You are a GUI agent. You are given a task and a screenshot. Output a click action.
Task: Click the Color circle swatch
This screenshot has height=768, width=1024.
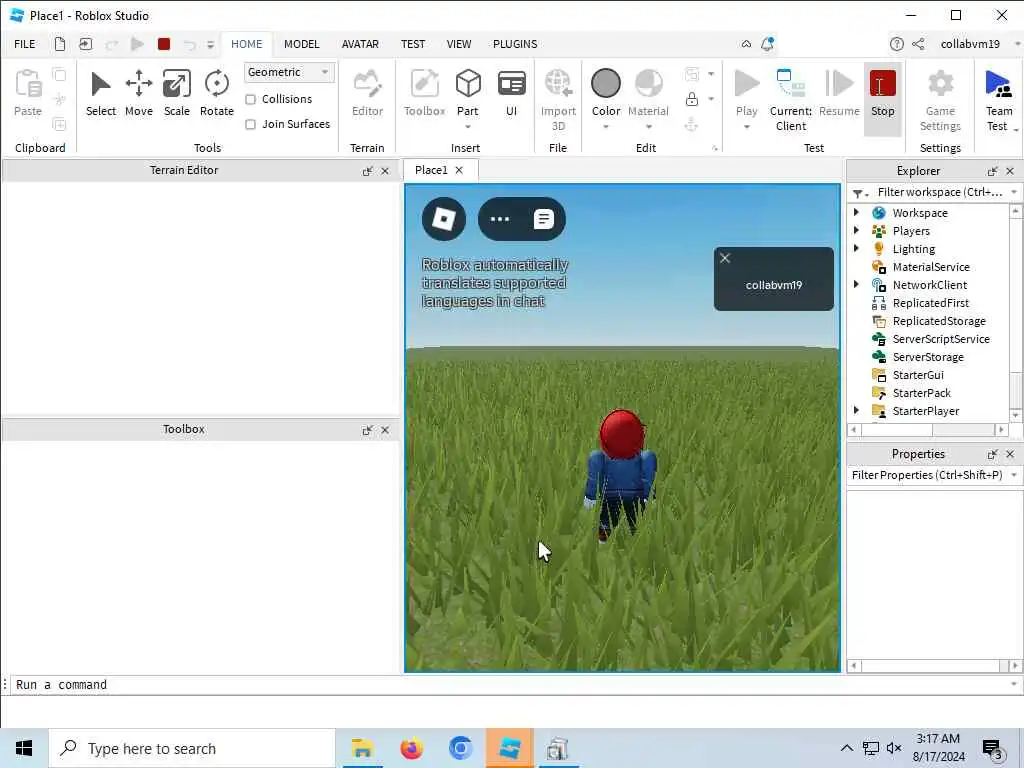[x=605, y=83]
